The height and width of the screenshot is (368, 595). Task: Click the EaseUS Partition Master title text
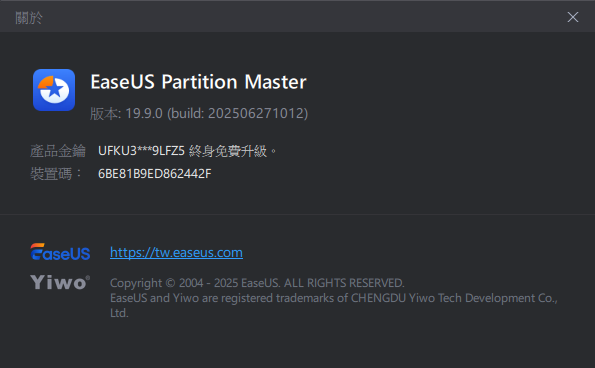(198, 82)
